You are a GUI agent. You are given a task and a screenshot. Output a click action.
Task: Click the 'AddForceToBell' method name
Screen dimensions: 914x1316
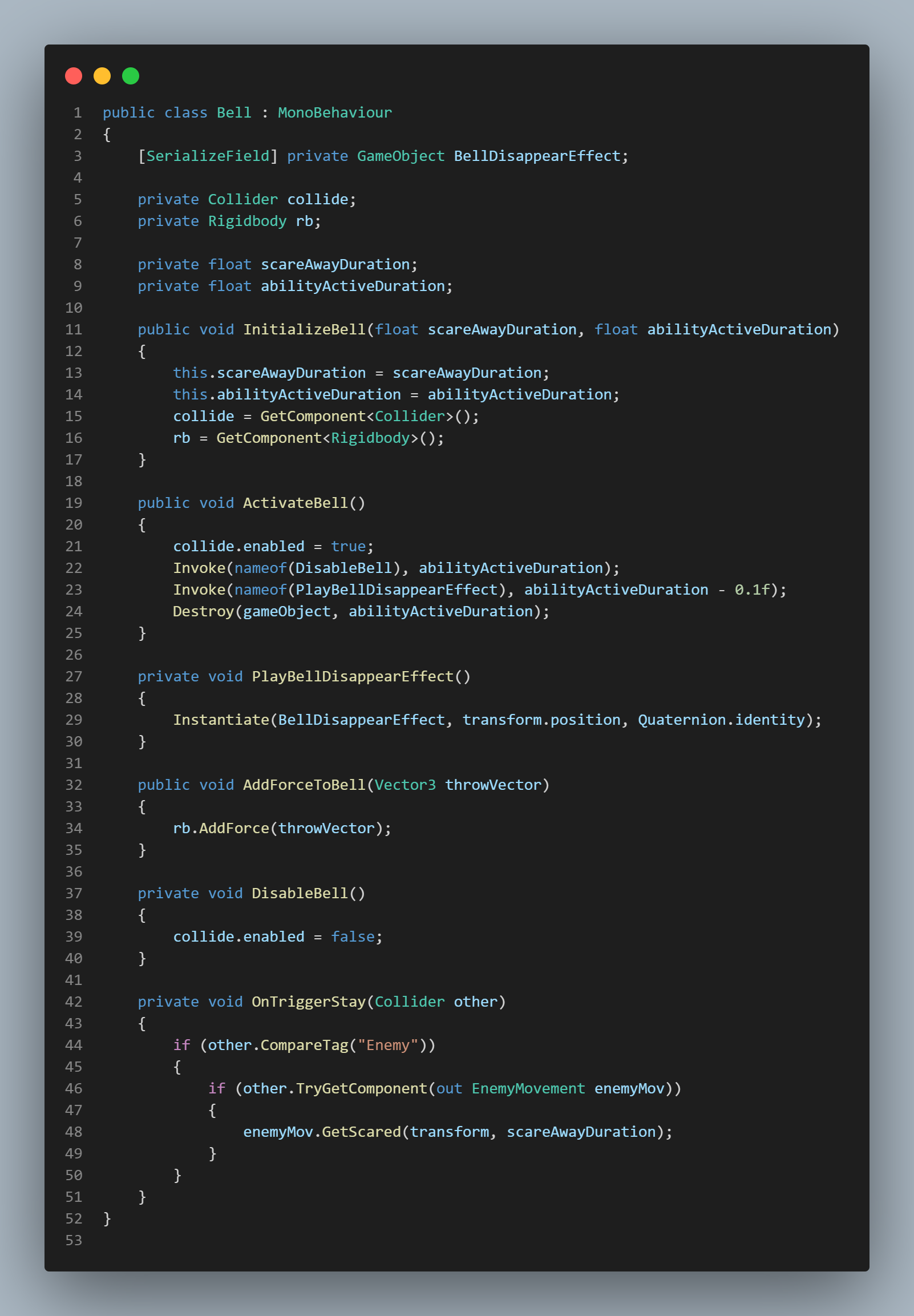coord(304,785)
